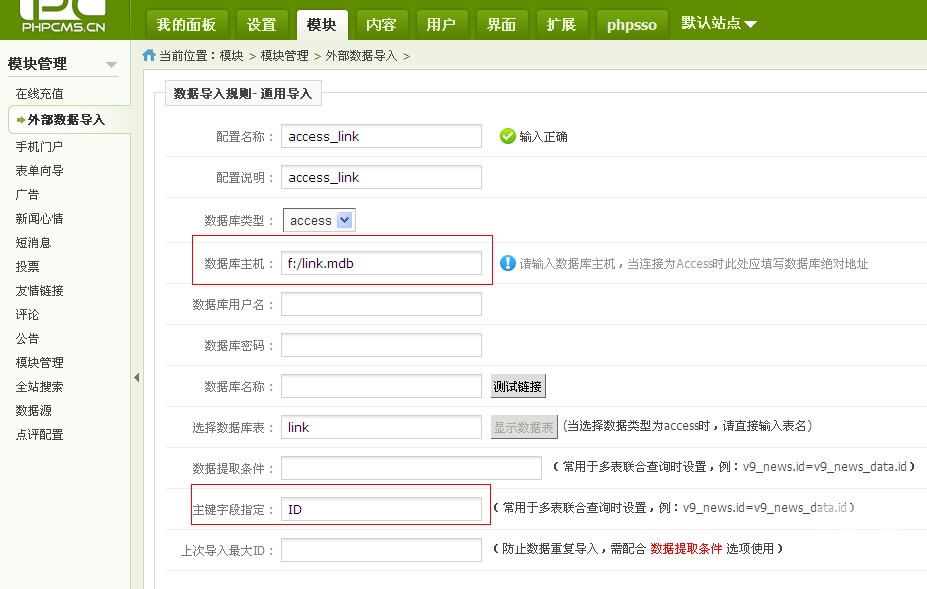Open 全站搜索 from the sidebar
Screen dimensions: 927x589
(39, 387)
